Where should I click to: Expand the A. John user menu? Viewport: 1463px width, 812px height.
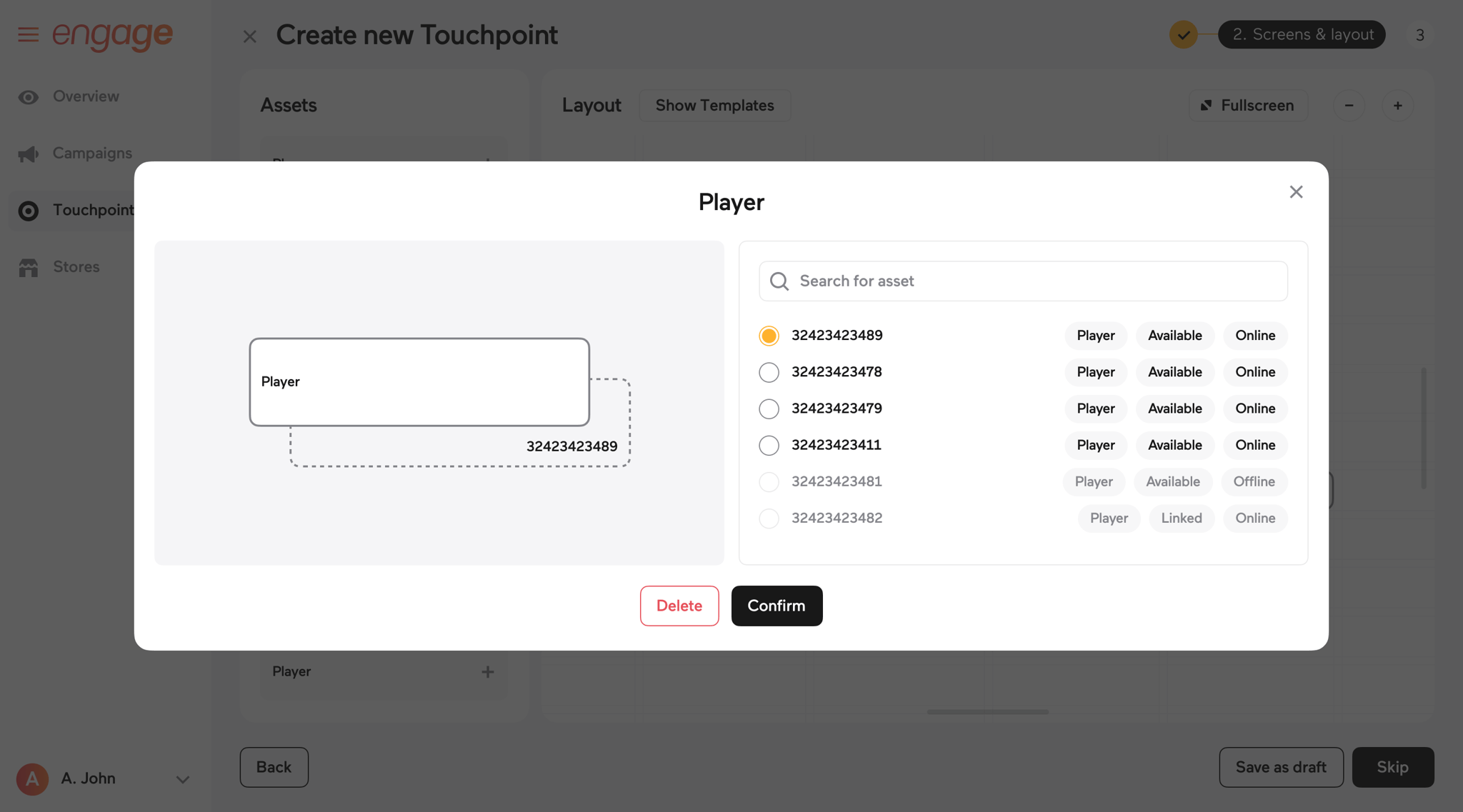[x=183, y=780]
